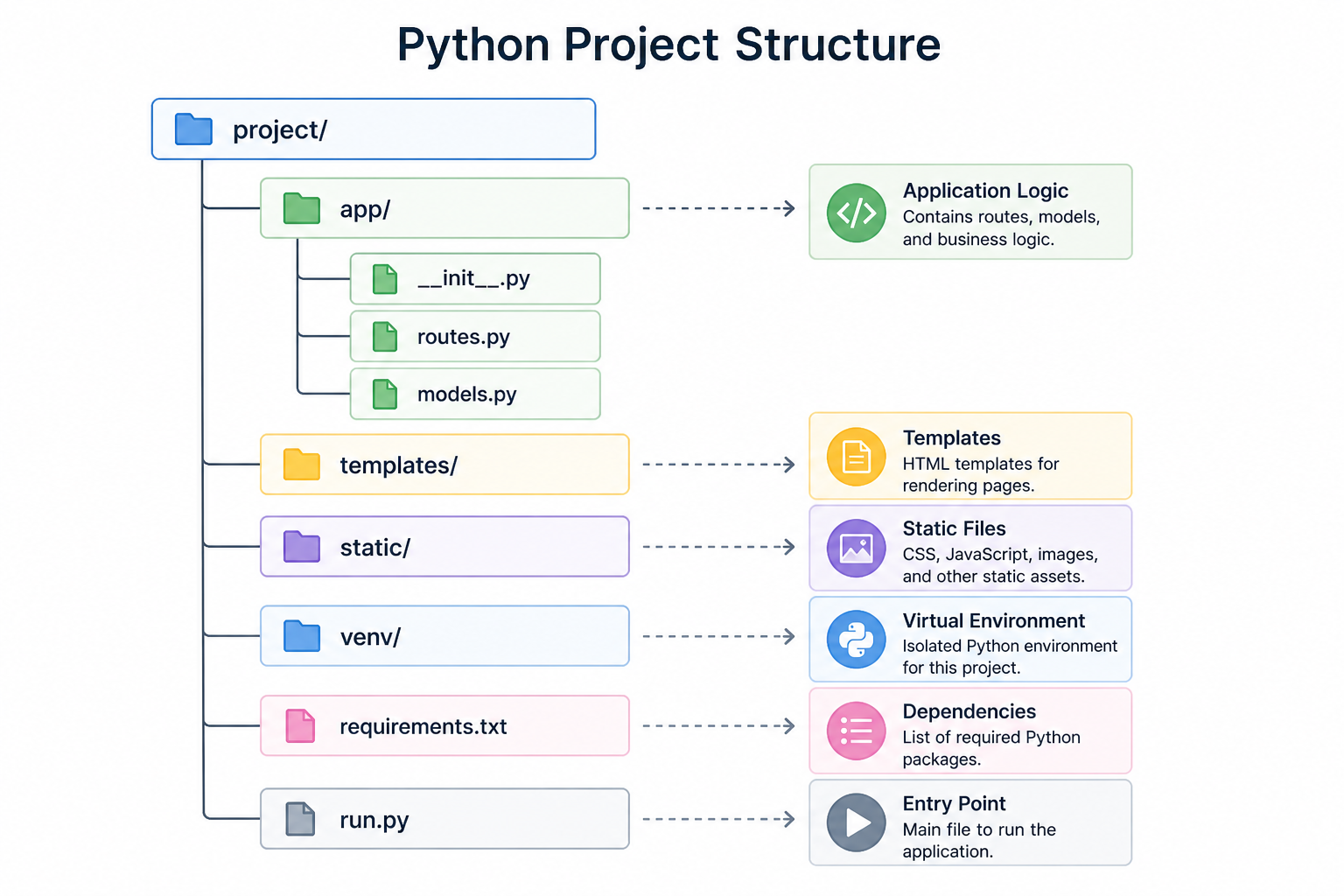
Task: Click the yellow templates/ folder icon
Action: (302, 465)
